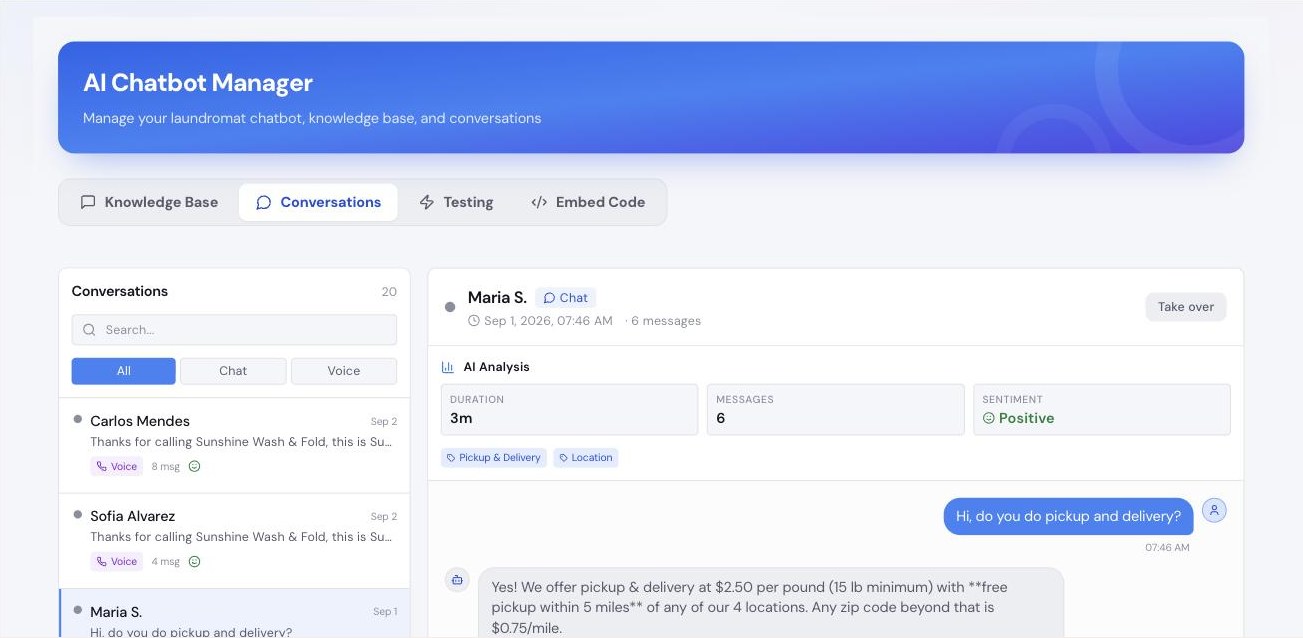Click the Conversations speech bubble icon
This screenshot has width=1303, height=638.
[x=263, y=202]
